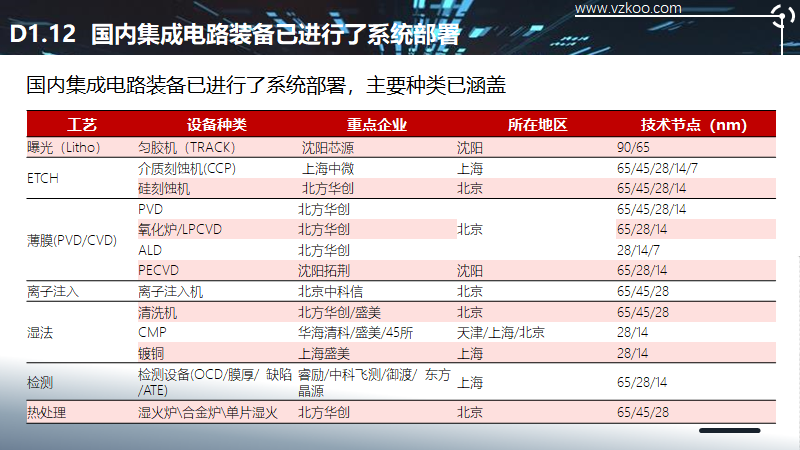Select the 北方华创/盛美 company cell
Screen dimensions: 800x450
(339, 312)
